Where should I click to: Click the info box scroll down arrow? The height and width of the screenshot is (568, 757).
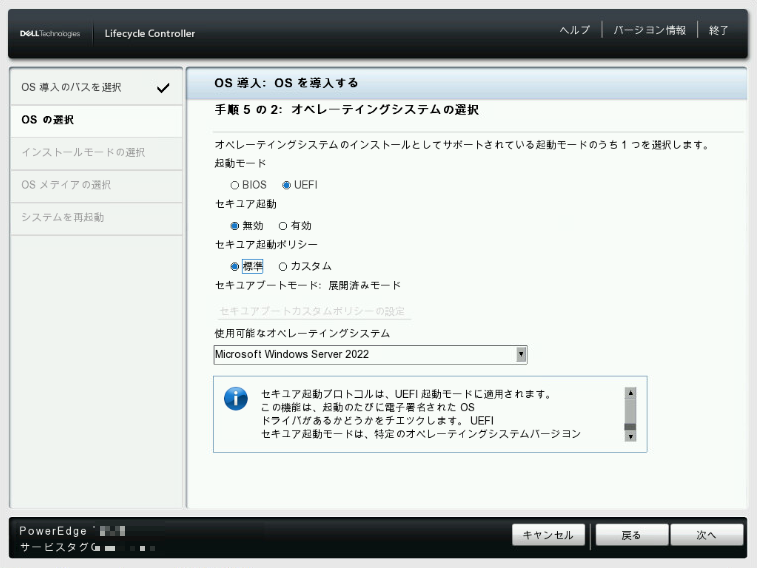pos(630,436)
